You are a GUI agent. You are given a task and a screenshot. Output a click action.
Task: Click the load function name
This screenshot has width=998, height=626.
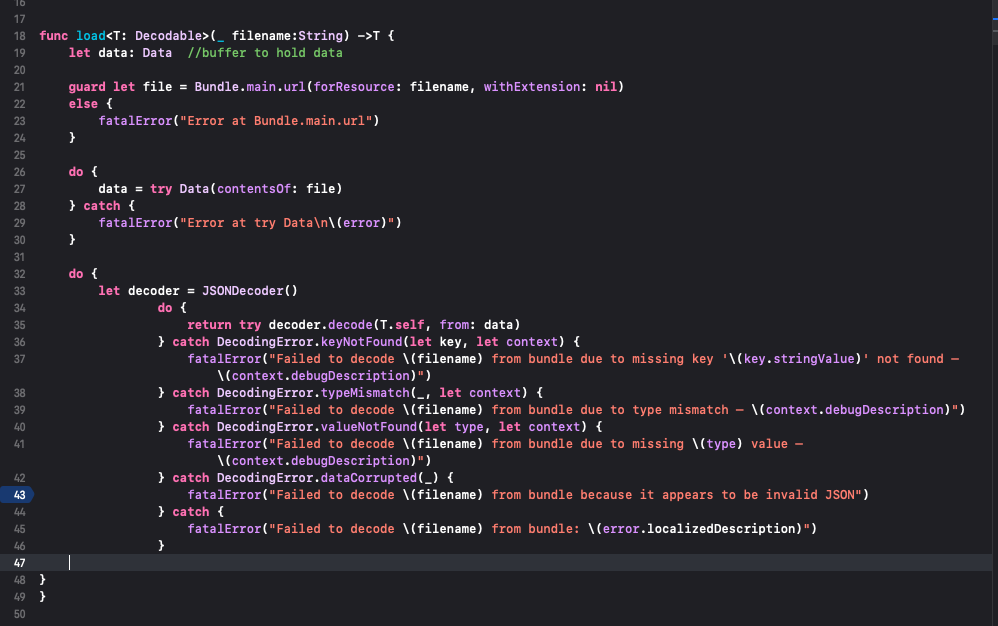90,36
